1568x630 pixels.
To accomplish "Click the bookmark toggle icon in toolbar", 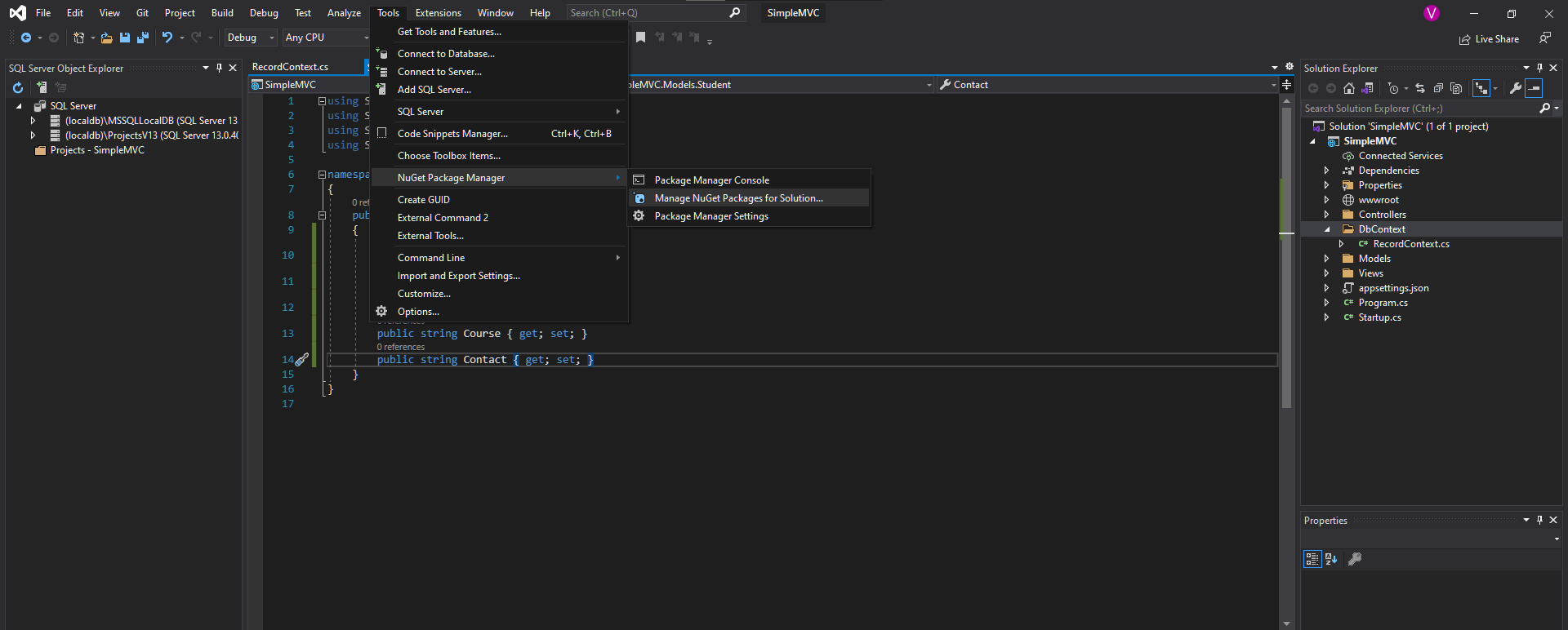I will tap(641, 38).
